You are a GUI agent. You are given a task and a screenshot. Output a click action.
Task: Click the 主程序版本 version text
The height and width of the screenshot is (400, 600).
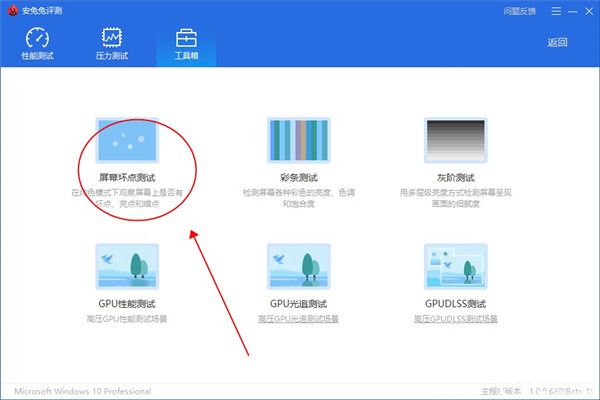536,391
